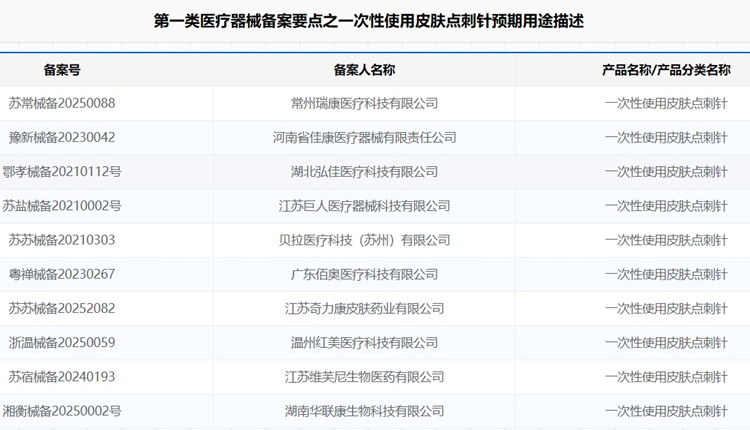Click the 产品名称/产品分类名称 column header
The width and height of the screenshot is (750, 430).
click(666, 70)
